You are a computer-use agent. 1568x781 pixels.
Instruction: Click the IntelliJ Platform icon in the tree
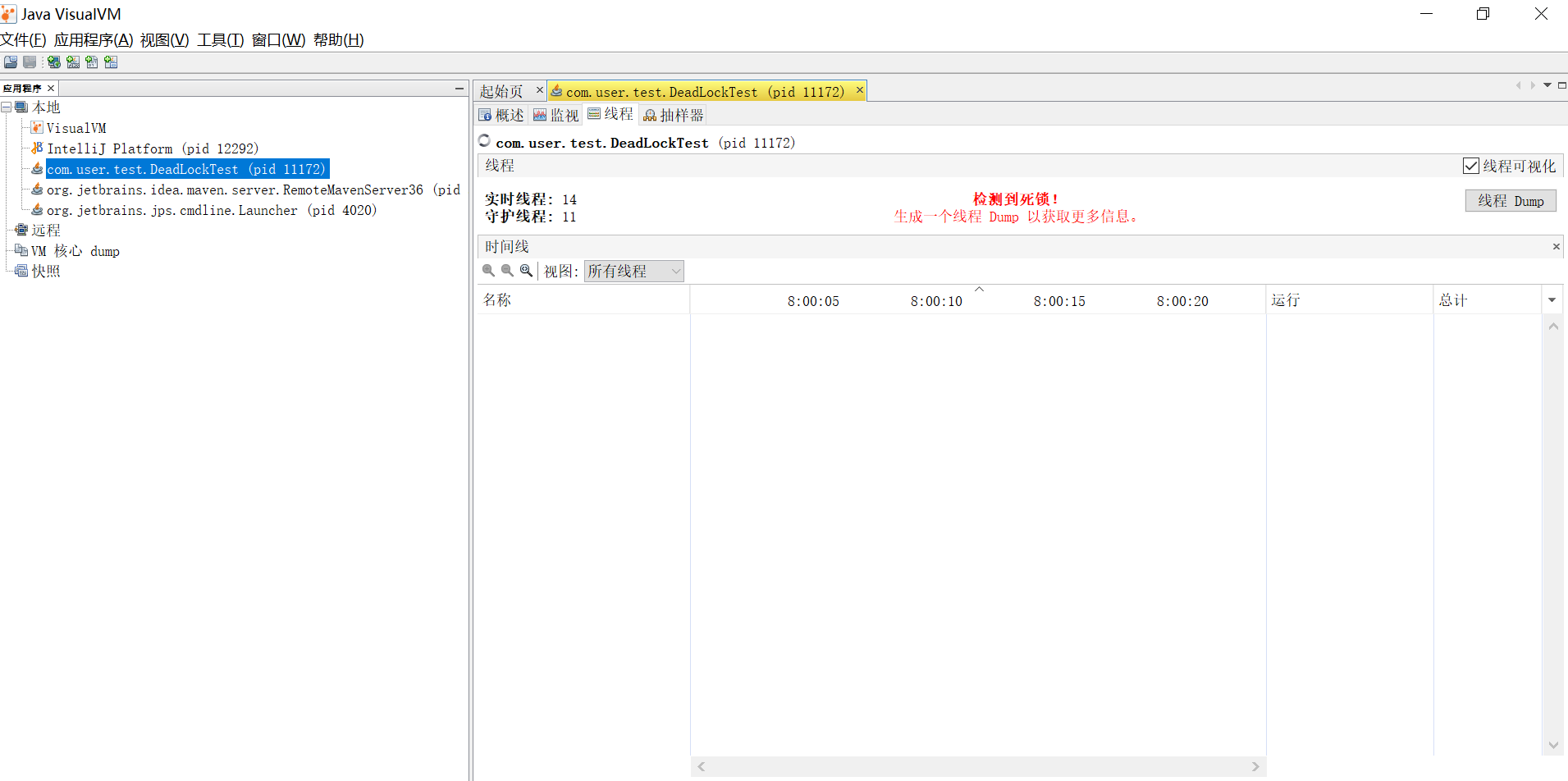(37, 148)
